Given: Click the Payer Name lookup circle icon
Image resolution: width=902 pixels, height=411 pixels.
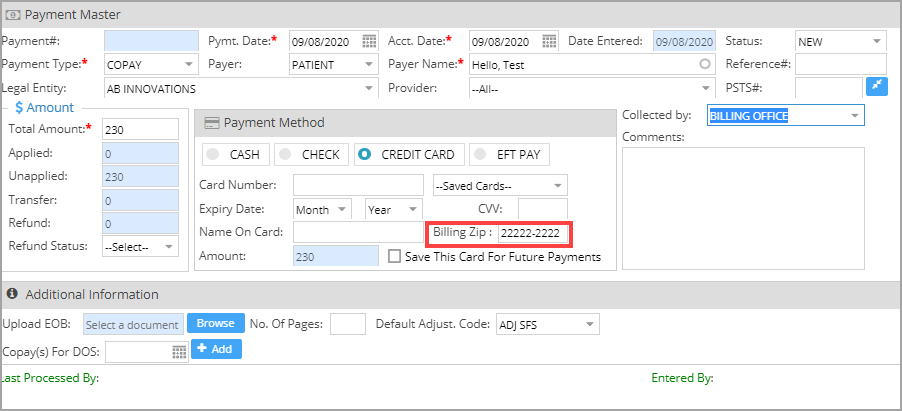Looking at the screenshot, I should (x=705, y=64).
